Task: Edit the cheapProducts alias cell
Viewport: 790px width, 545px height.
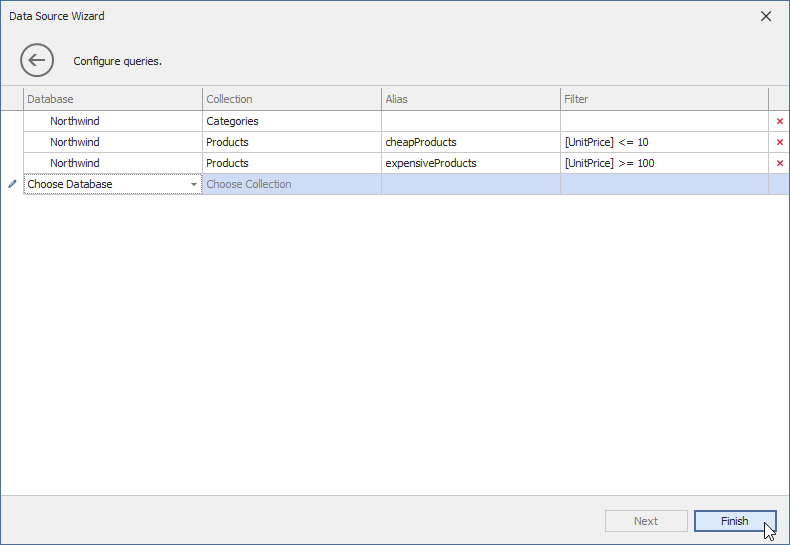Action: [470, 142]
